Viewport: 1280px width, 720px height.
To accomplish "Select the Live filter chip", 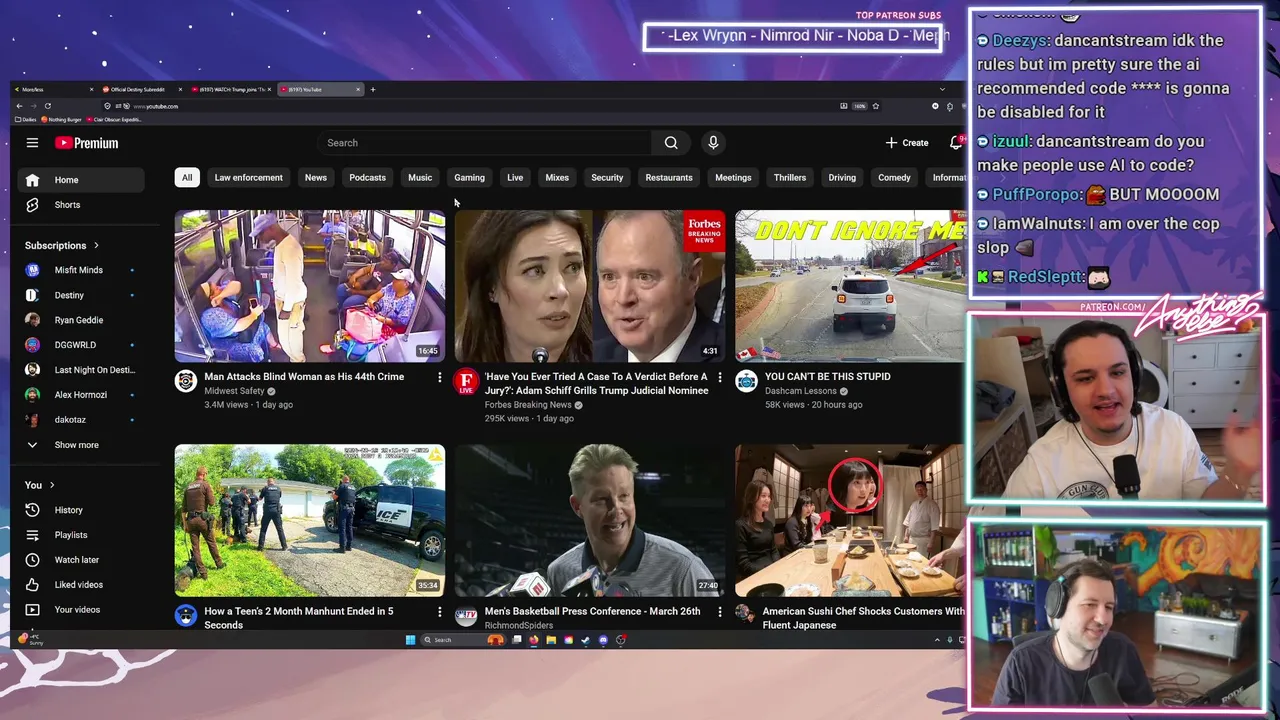I will coord(515,178).
